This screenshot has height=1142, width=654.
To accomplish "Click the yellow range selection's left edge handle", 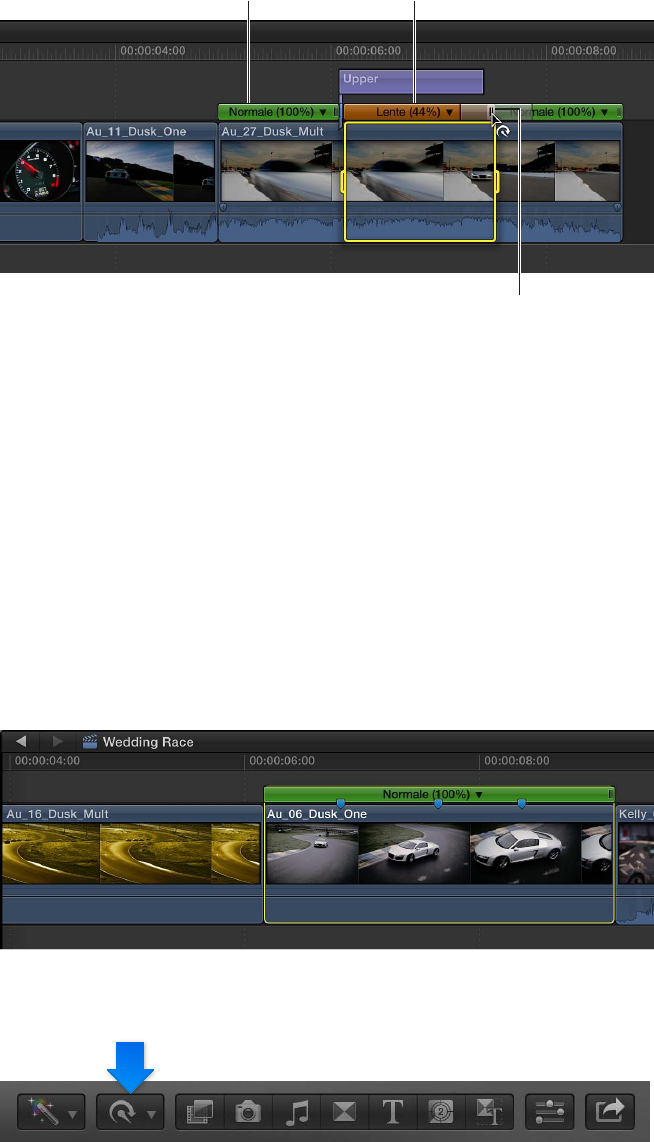I will coord(342,182).
